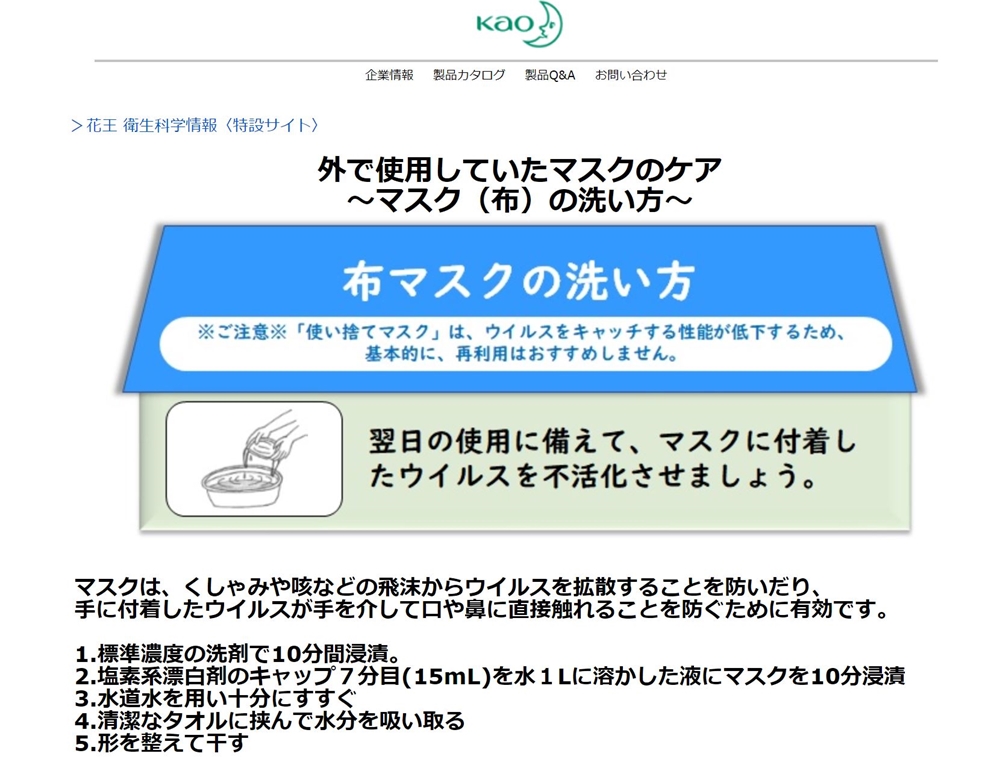Click step 1 about 標準濃度の洗剤
This screenshot has width=1000, height=768.
pyautogui.click(x=238, y=655)
